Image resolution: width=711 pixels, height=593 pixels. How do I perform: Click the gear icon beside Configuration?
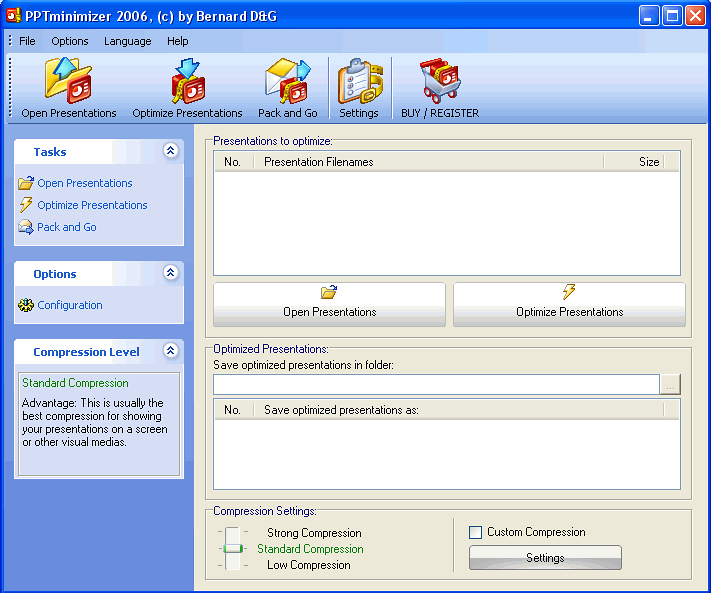point(26,305)
